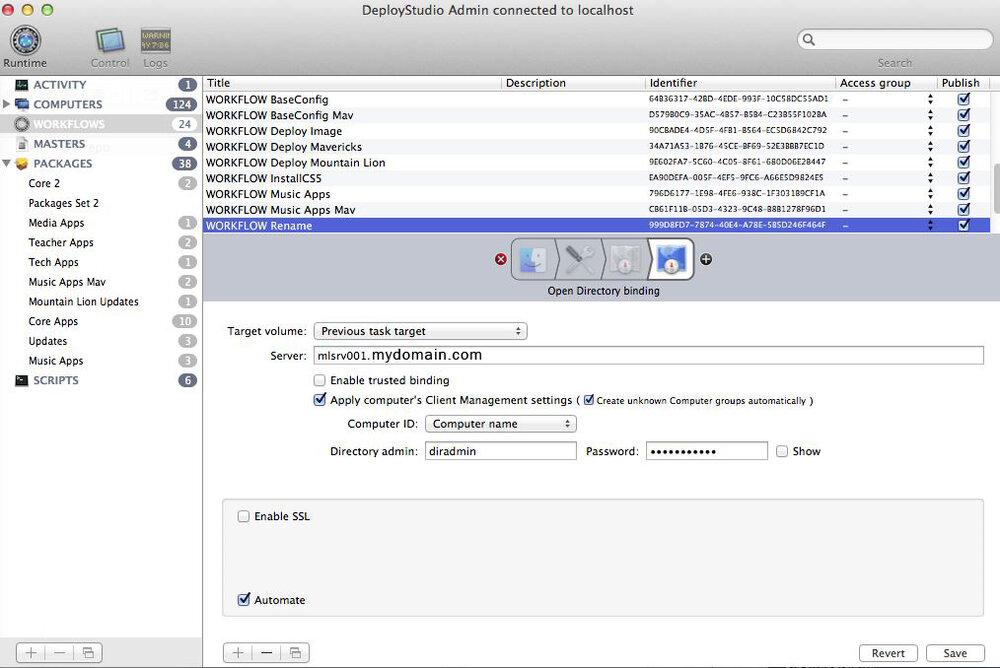
Task: Change access group for WORKFLOW BaseConfig
Action: point(930,99)
